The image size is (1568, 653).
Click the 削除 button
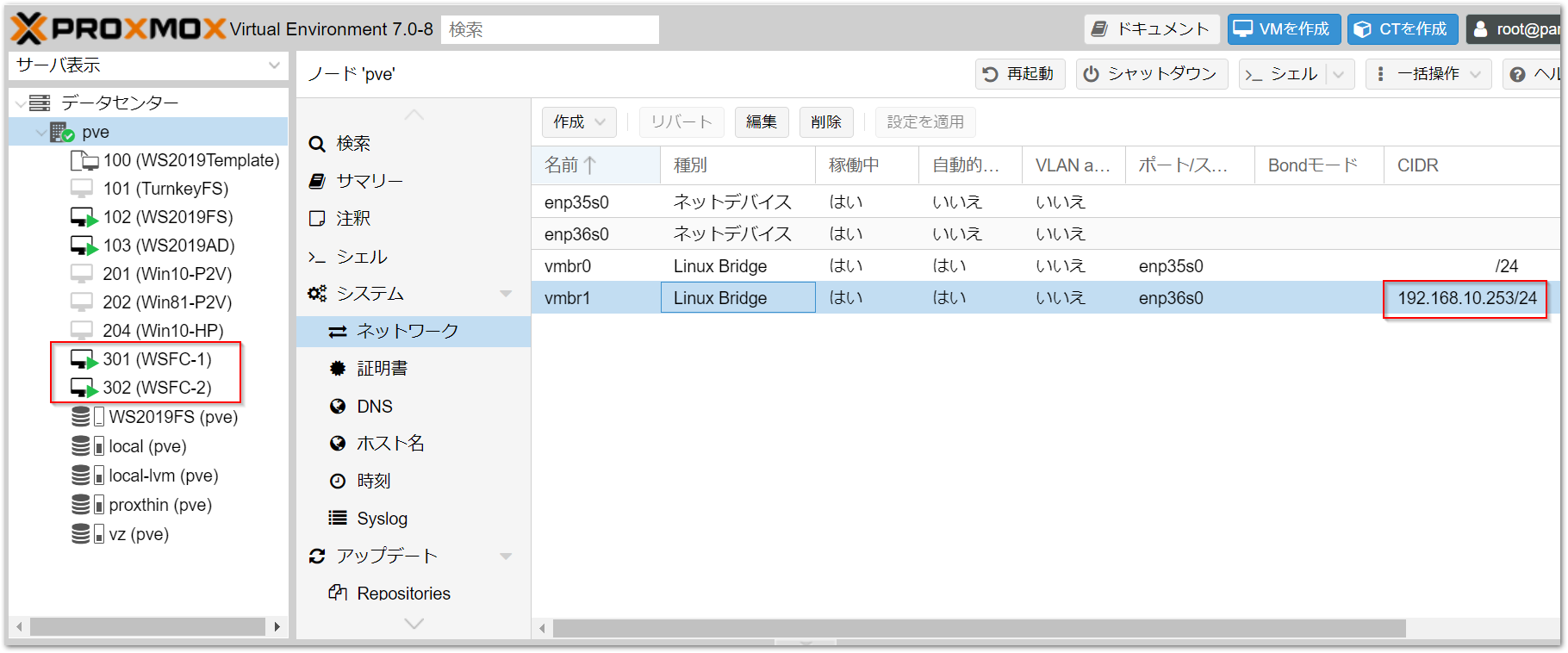(x=826, y=122)
